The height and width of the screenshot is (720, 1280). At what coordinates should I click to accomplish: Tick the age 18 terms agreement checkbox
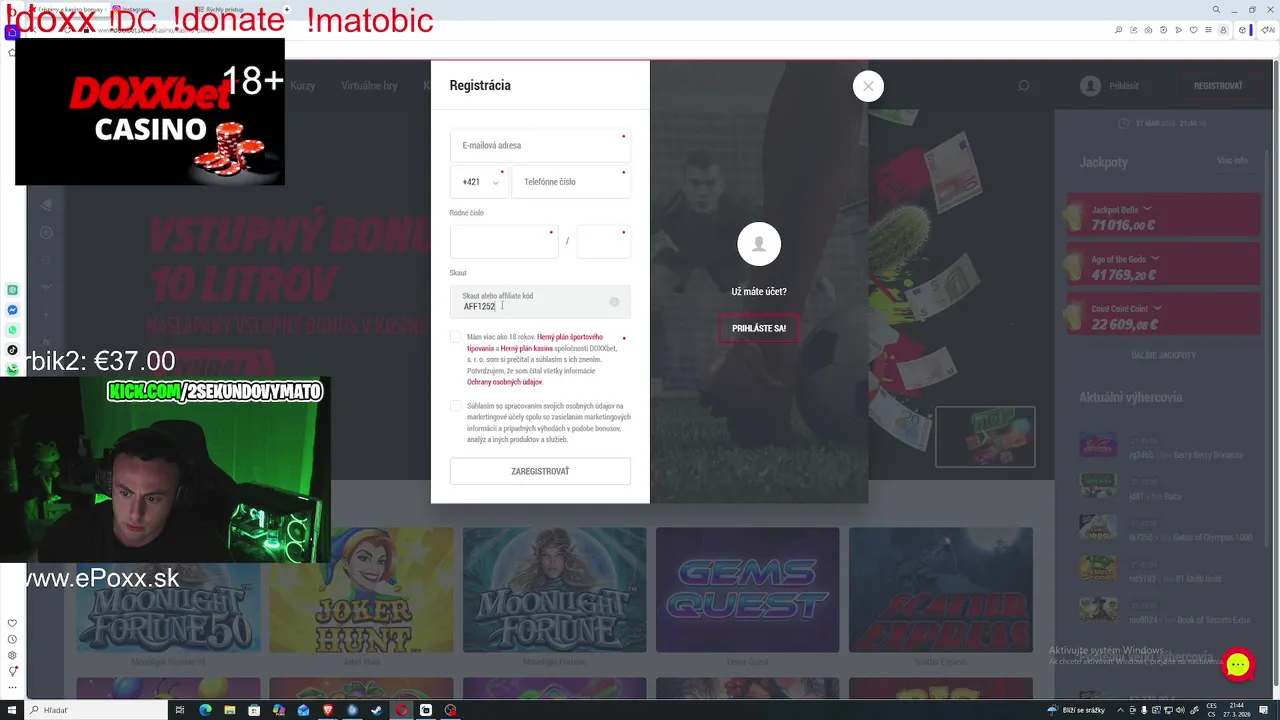456,338
